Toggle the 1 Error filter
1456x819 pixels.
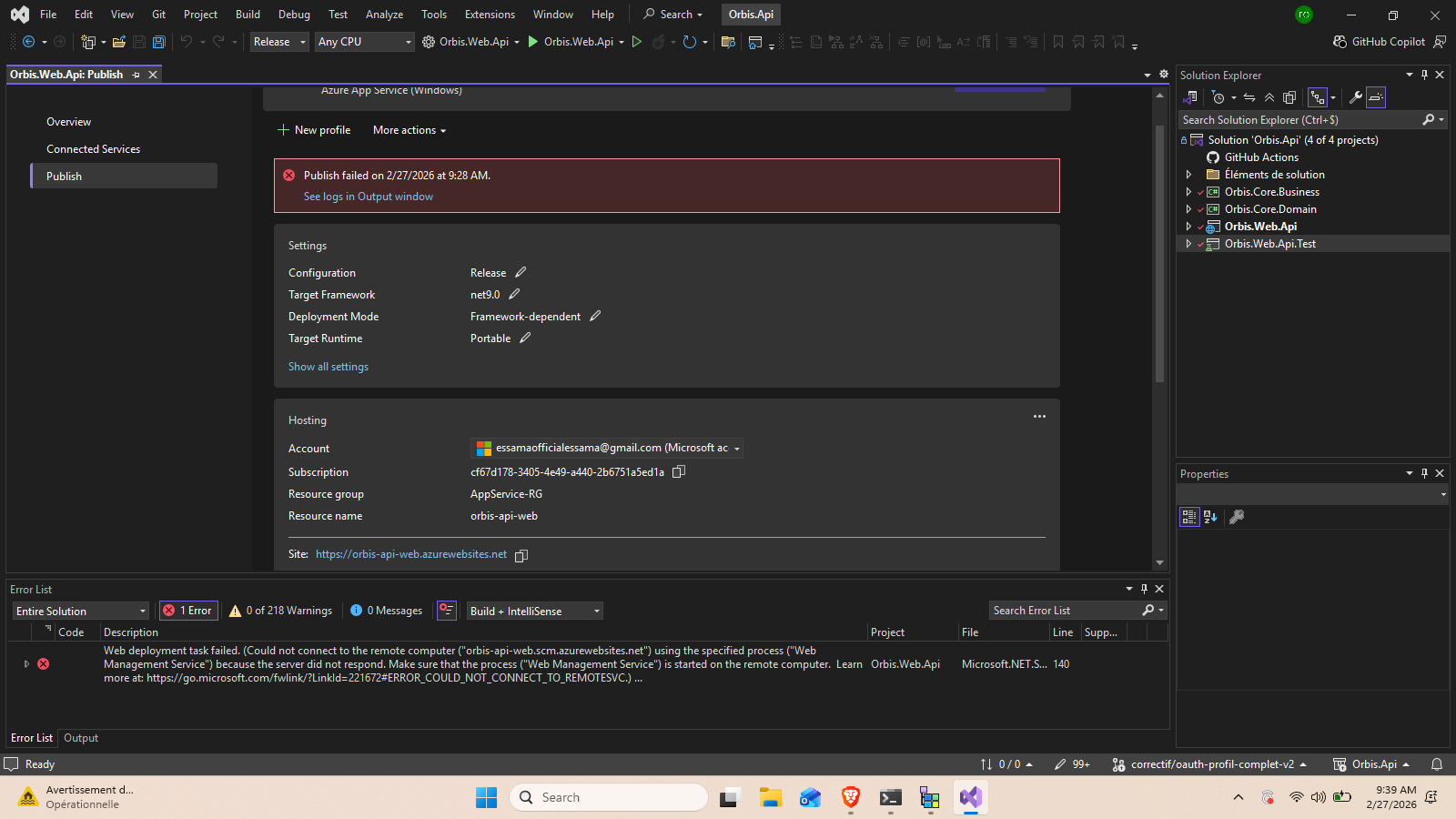(187, 611)
